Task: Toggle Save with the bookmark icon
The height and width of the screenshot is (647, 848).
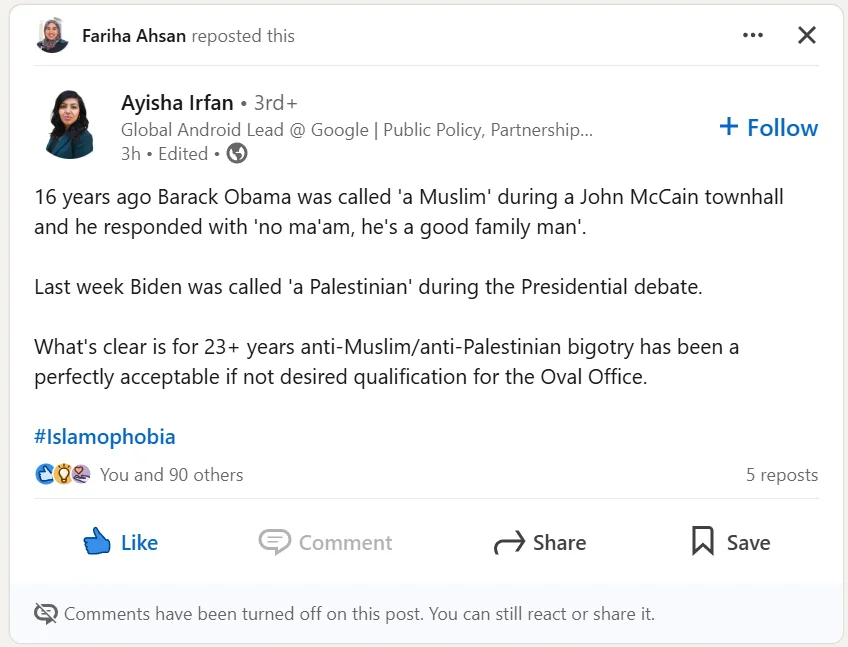Action: (x=731, y=542)
